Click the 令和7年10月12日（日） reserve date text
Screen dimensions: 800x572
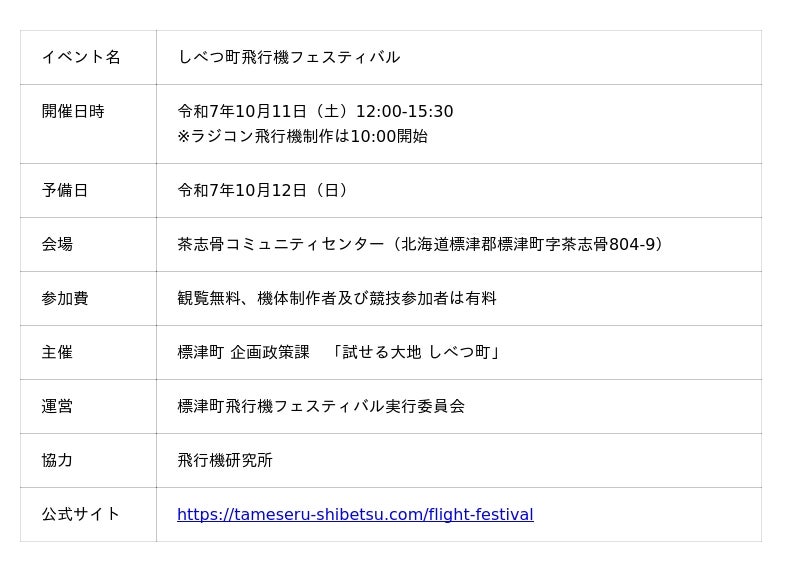click(x=265, y=190)
